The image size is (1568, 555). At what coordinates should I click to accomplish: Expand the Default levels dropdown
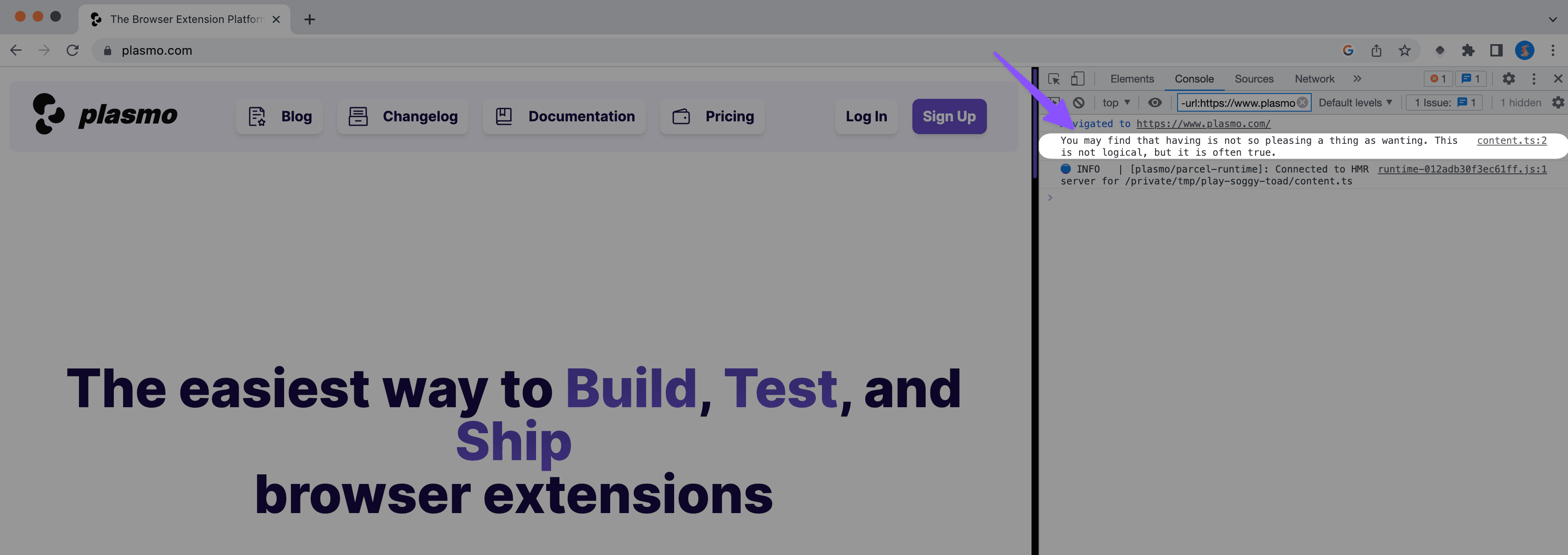point(1355,103)
